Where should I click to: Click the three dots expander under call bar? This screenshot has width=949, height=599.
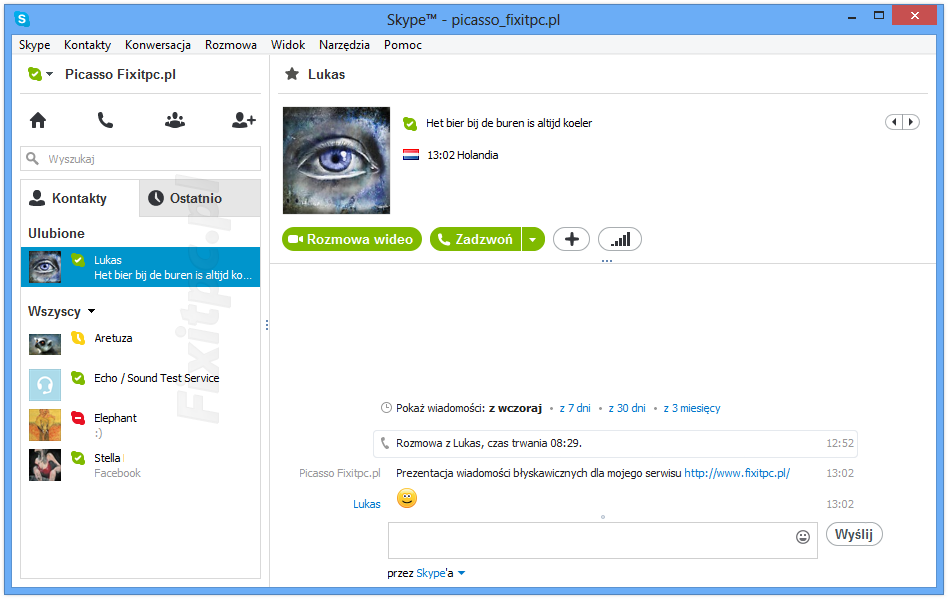point(607,261)
